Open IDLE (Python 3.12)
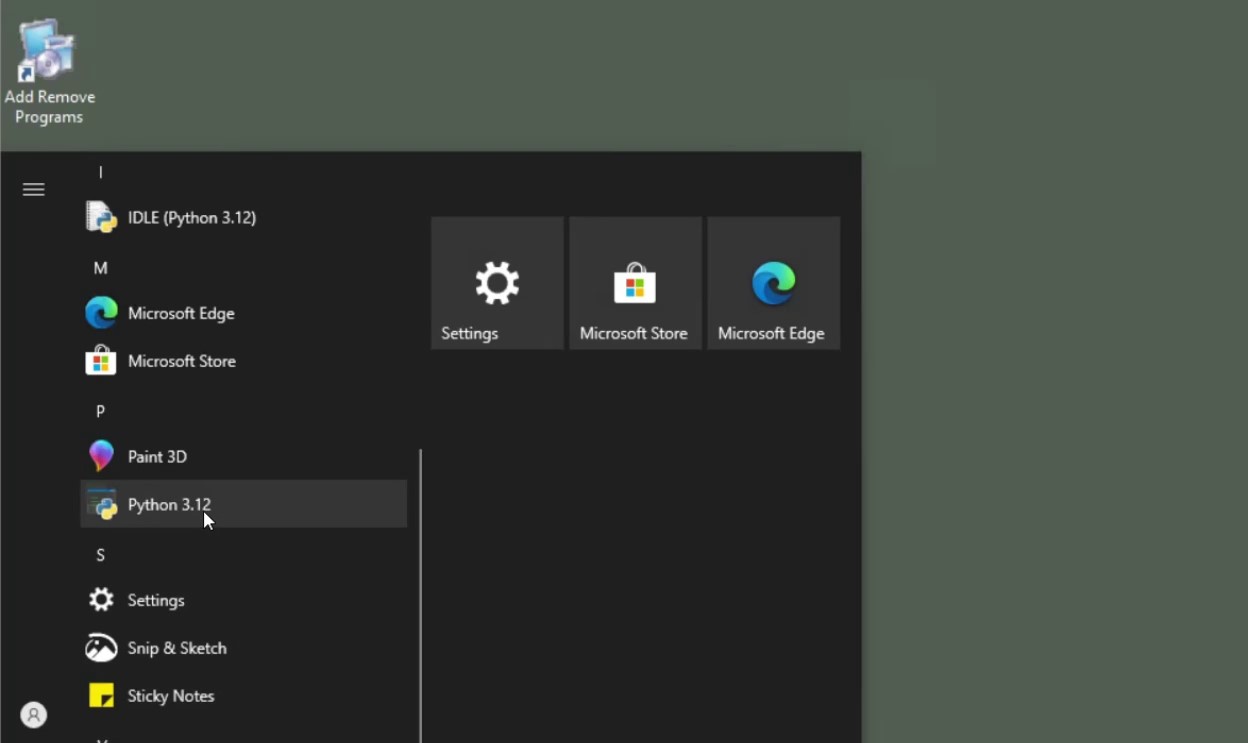The image size is (1248, 743). click(192, 217)
